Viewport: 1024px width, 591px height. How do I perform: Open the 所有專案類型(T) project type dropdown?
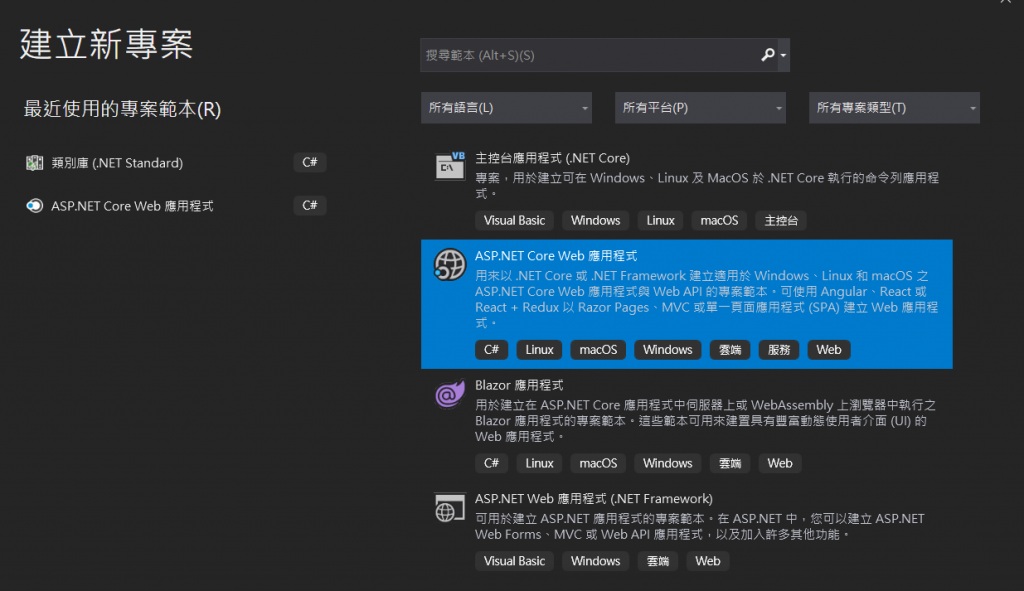pyautogui.click(x=894, y=108)
